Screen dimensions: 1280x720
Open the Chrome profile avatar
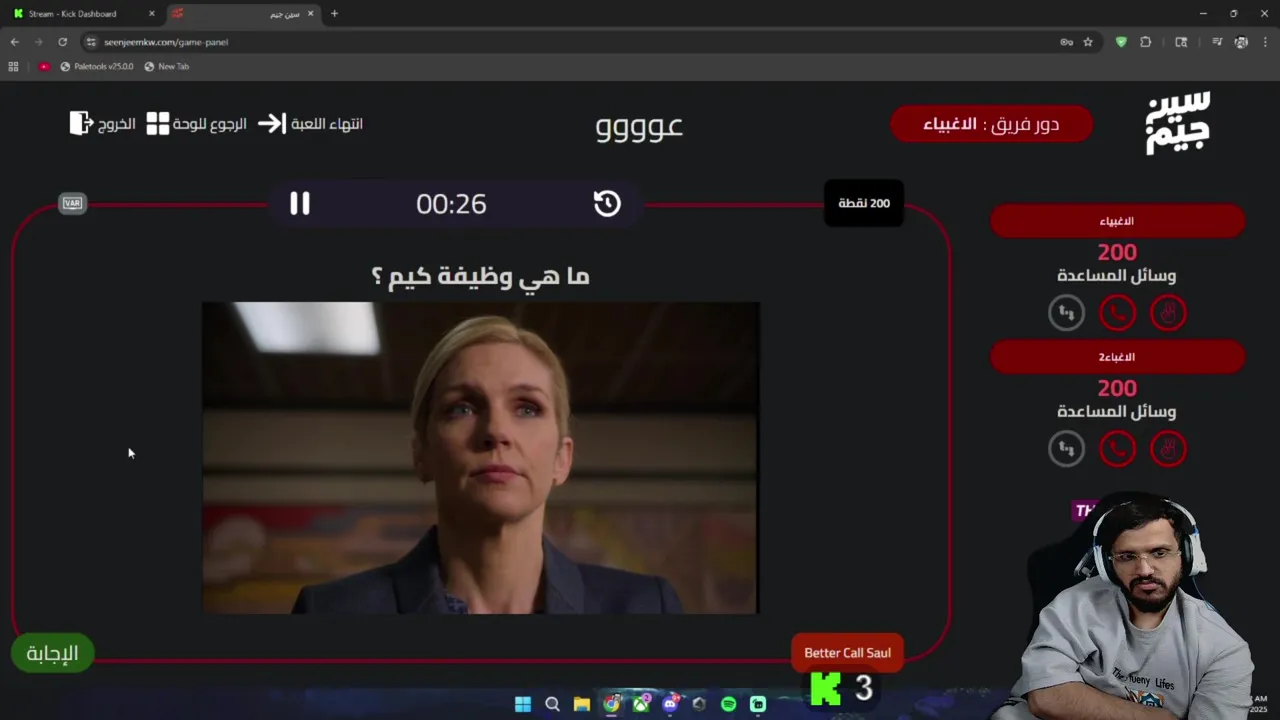pos(1241,42)
